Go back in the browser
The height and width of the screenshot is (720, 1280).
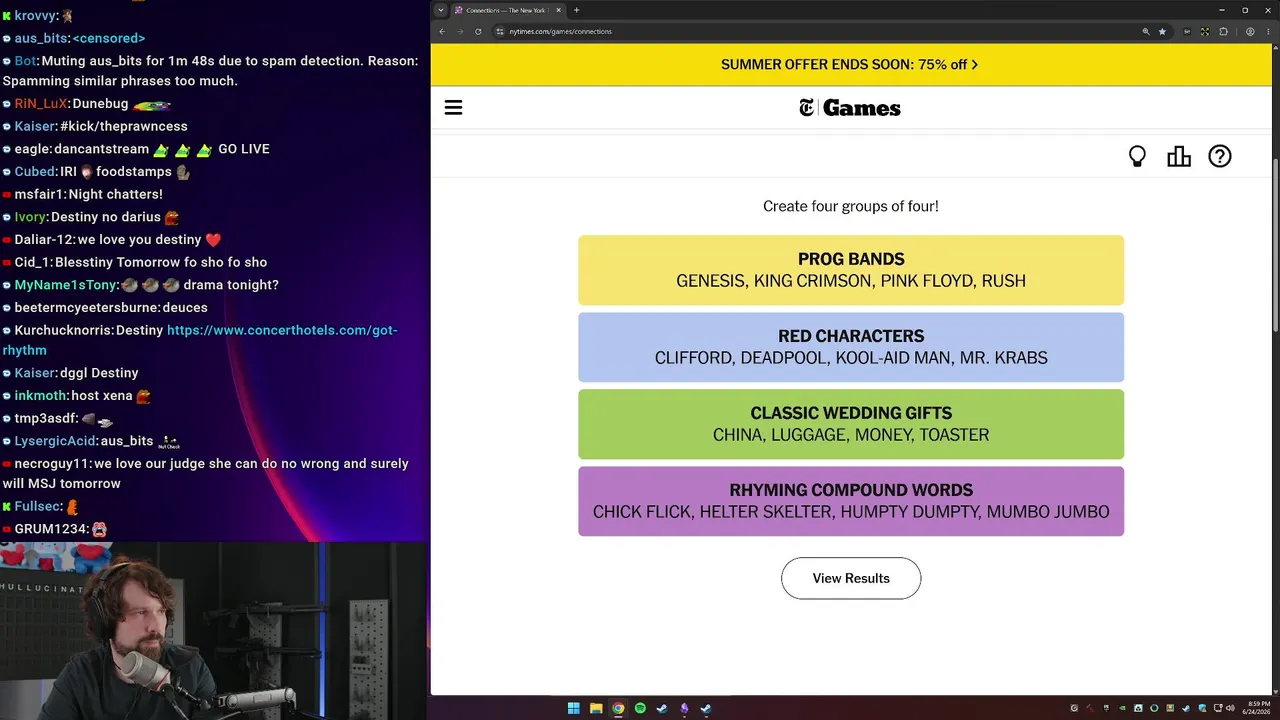[442, 31]
